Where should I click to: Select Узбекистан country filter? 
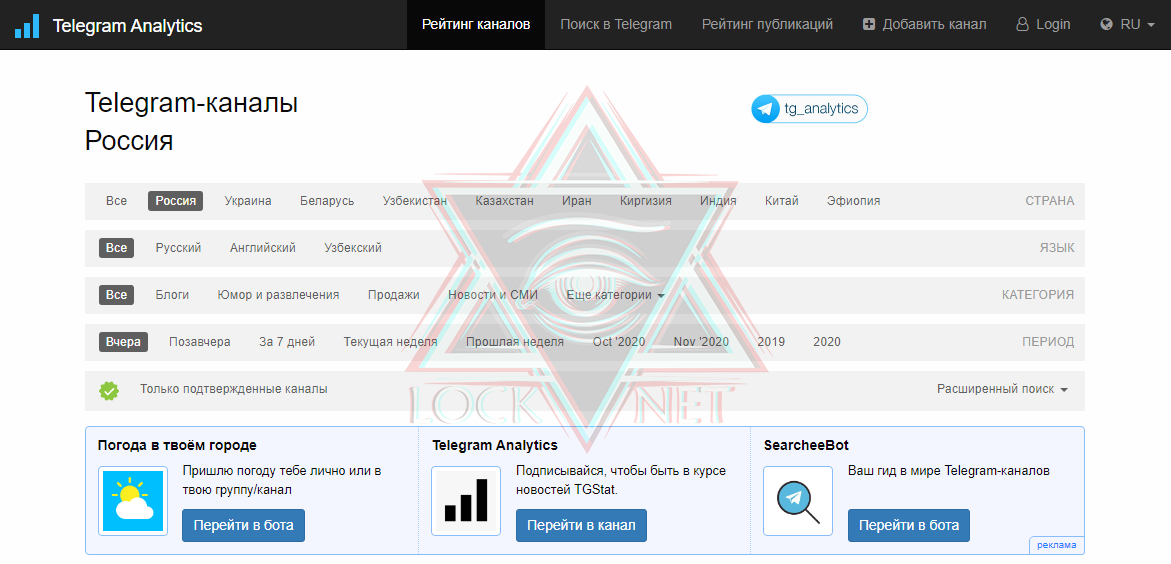pos(415,201)
